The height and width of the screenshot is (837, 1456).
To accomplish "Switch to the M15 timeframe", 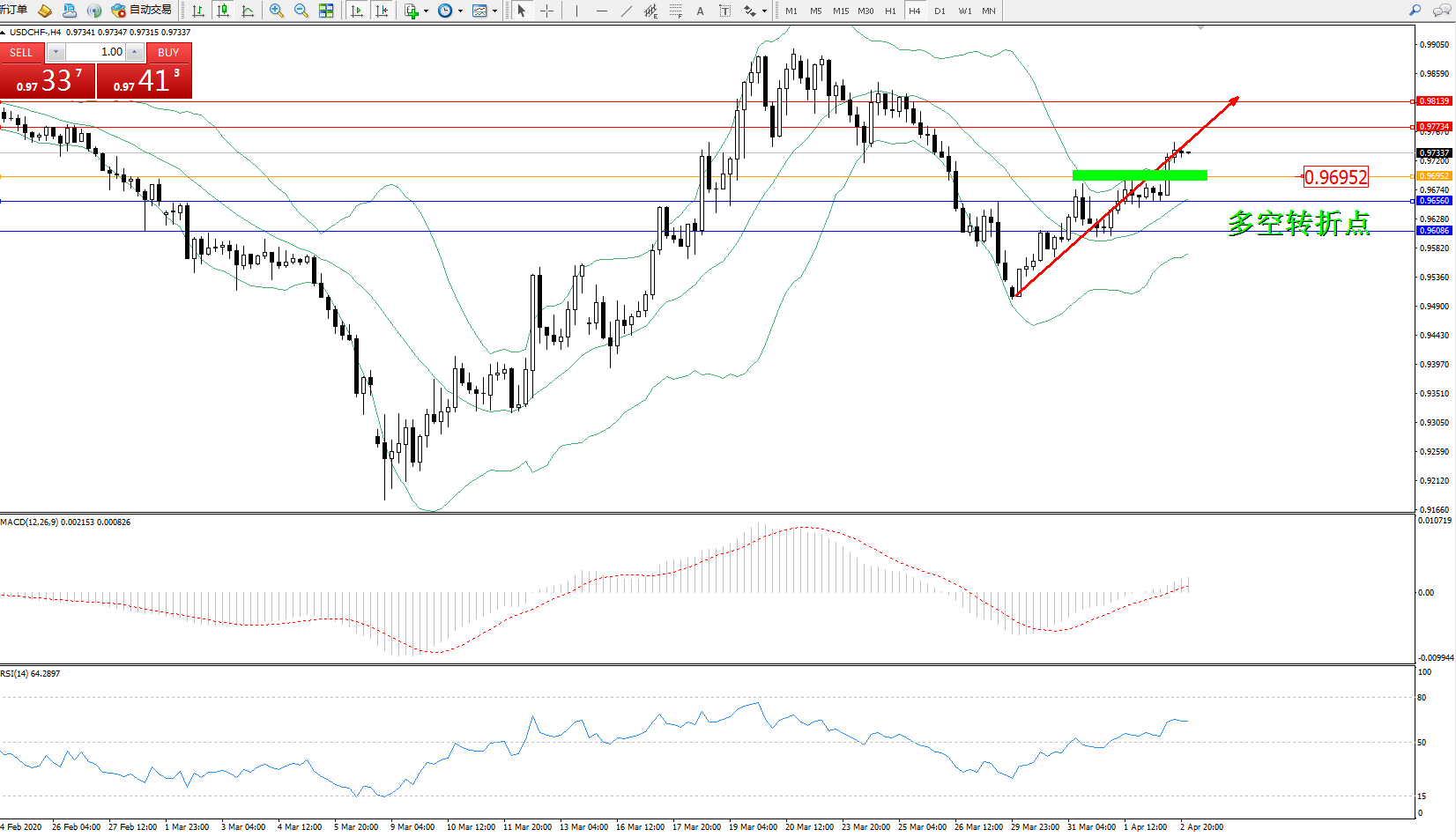I will pyautogui.click(x=841, y=11).
